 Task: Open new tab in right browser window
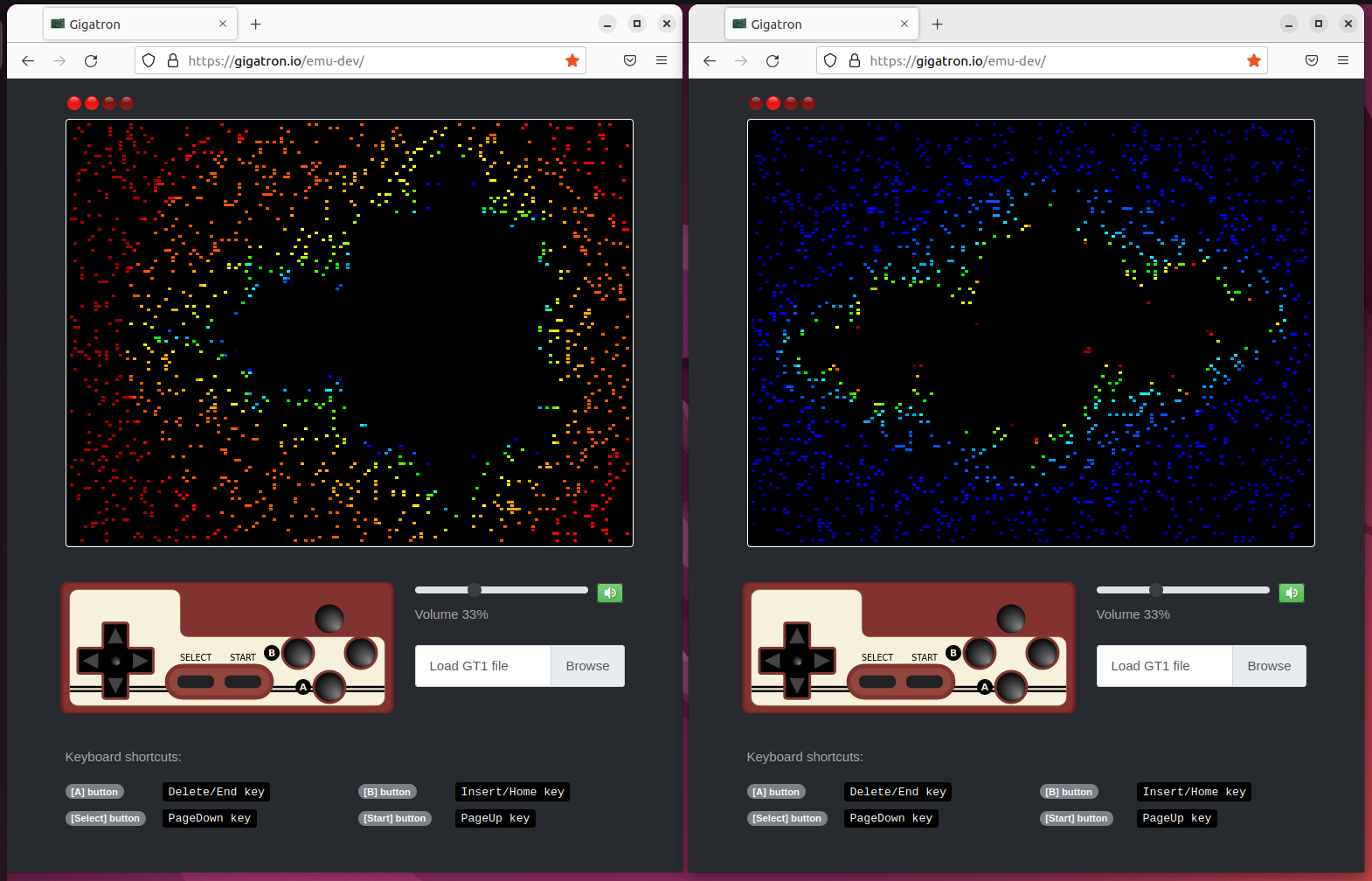click(937, 24)
